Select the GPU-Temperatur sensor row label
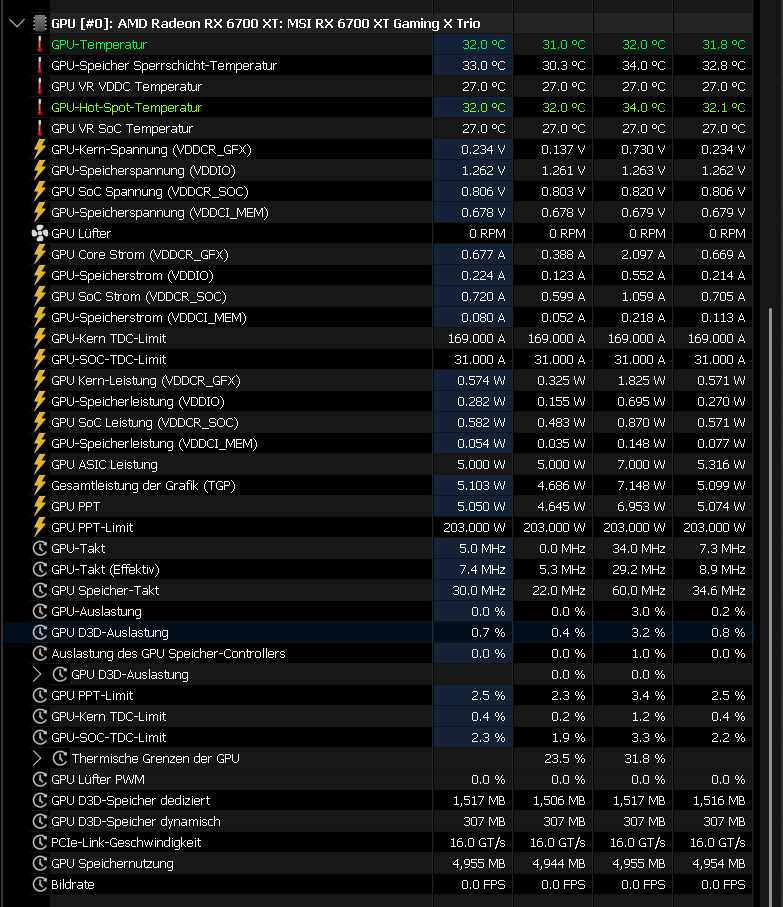 (x=99, y=45)
